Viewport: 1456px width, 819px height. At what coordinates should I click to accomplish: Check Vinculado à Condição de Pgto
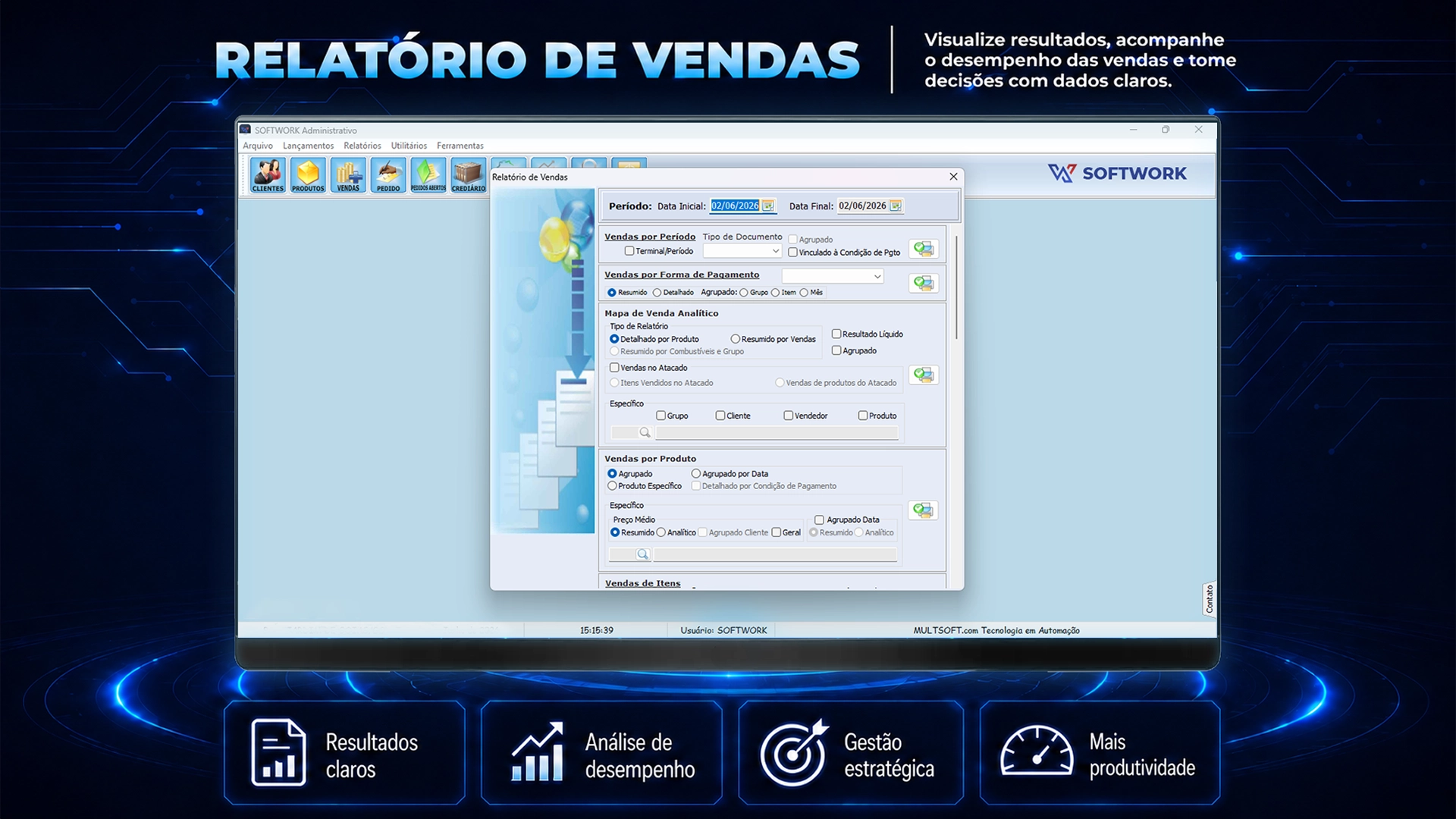coord(792,253)
